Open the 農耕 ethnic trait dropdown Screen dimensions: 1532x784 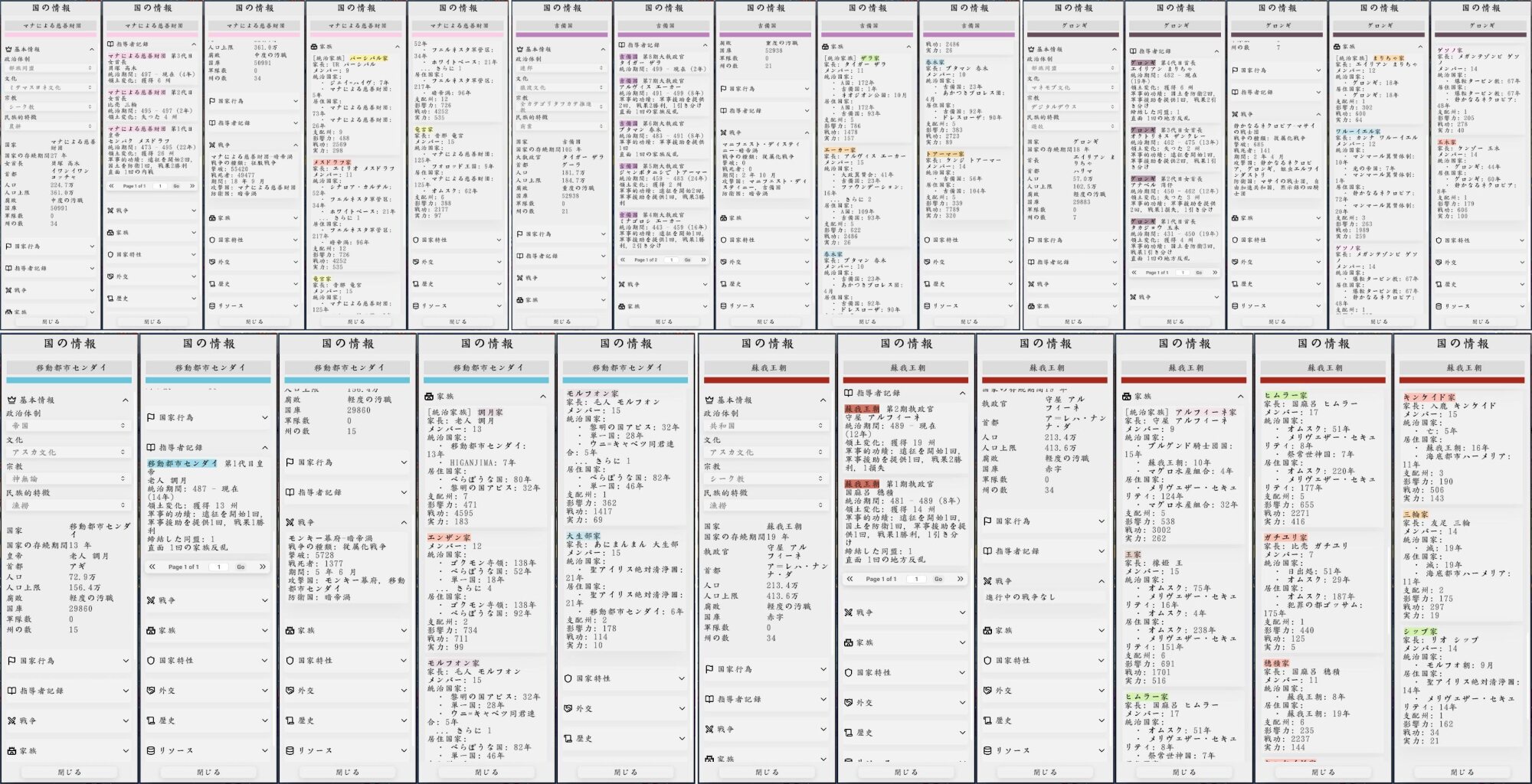point(50,126)
